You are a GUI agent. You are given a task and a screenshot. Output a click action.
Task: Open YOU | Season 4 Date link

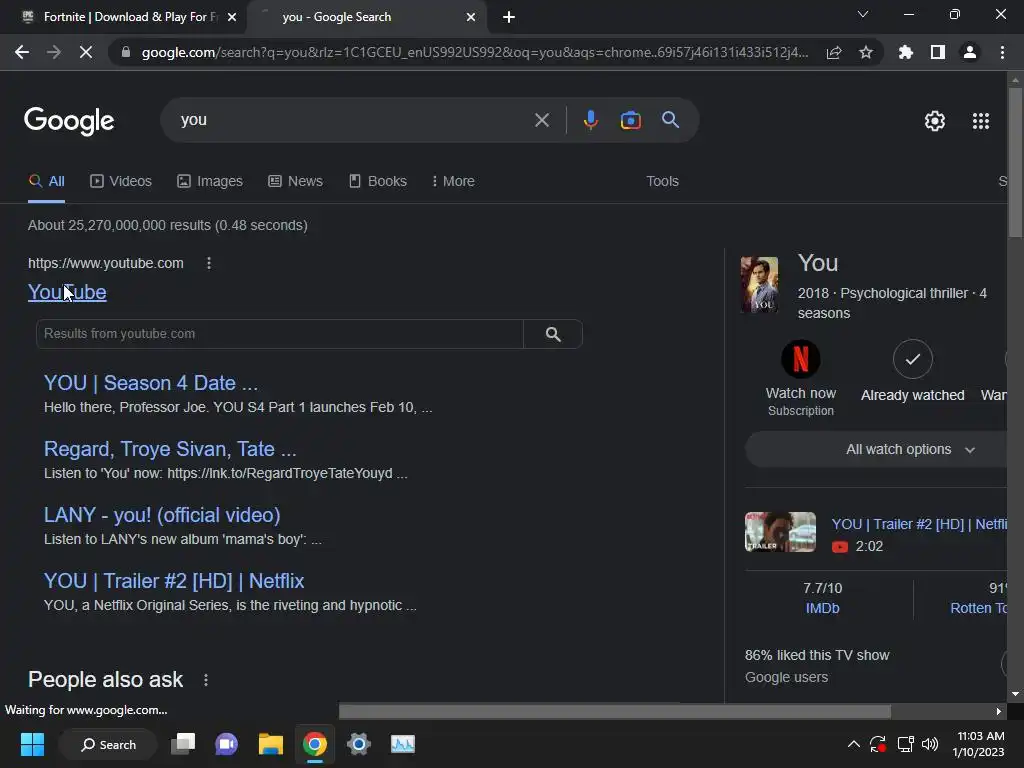pyautogui.click(x=151, y=383)
